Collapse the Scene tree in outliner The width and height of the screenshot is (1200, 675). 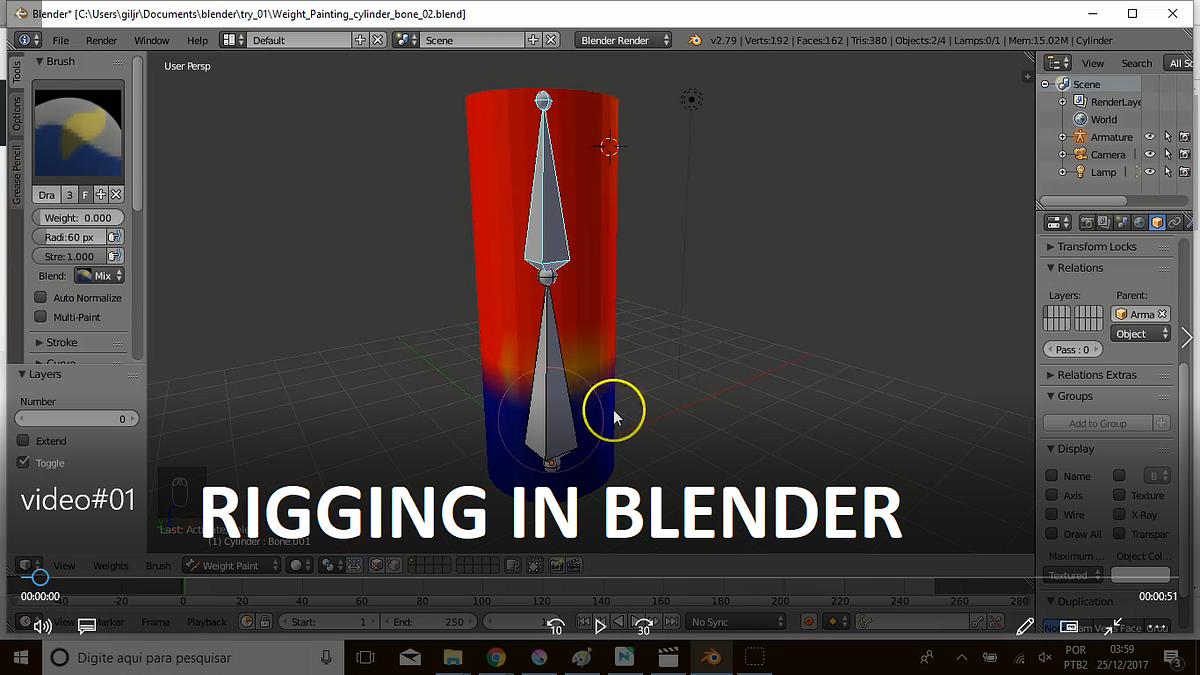[x=1045, y=84]
